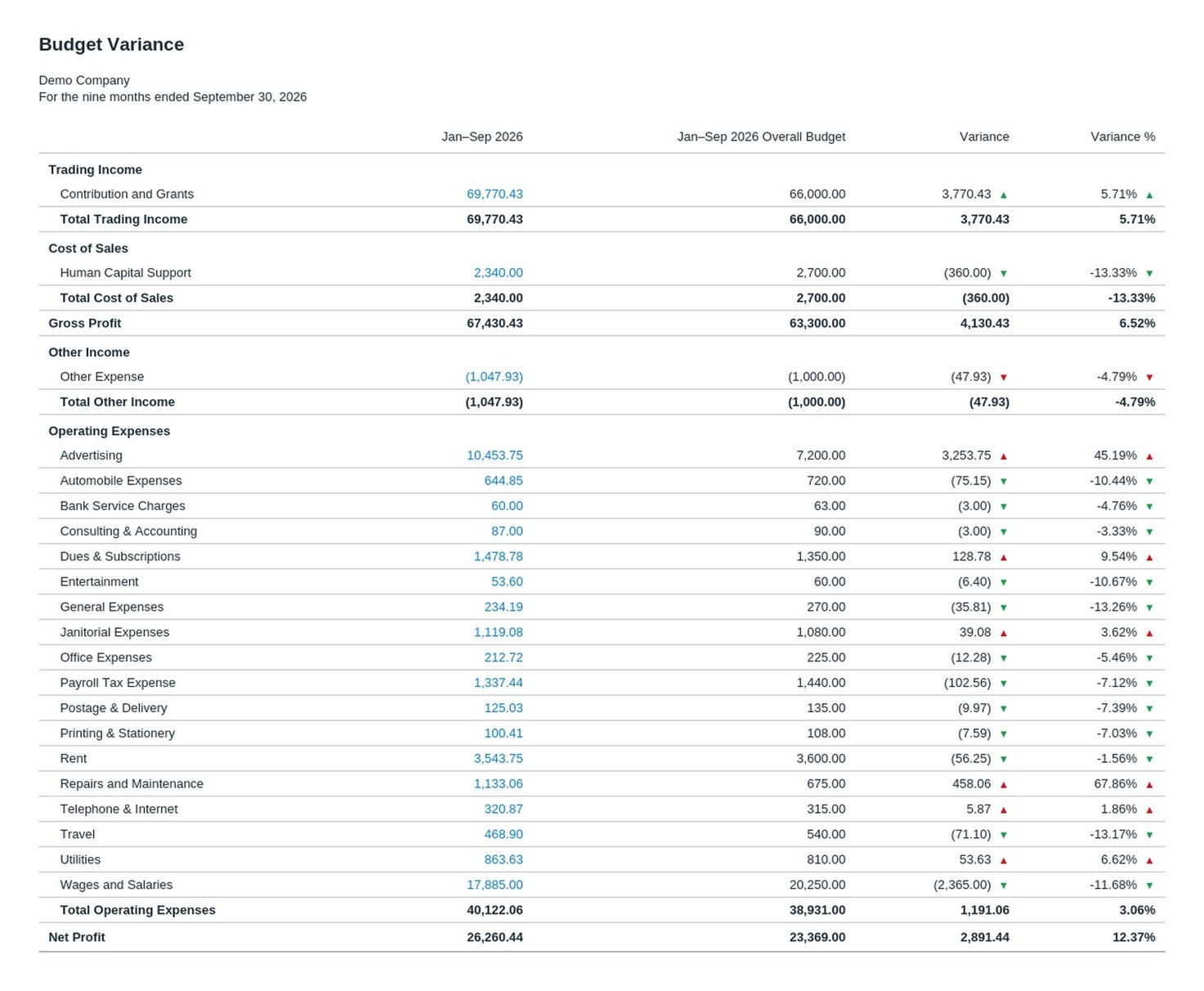Open Advertising actual amount 10,453.75
1204x991 pixels.
point(495,455)
